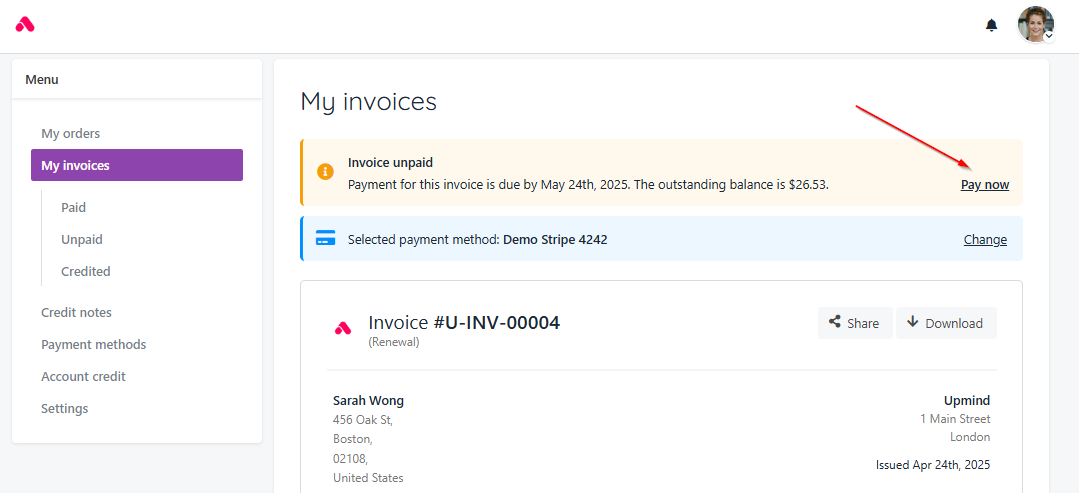The image size is (1079, 493).
Task: Click the Invoice #U-INV-00004 title
Action: click(464, 322)
